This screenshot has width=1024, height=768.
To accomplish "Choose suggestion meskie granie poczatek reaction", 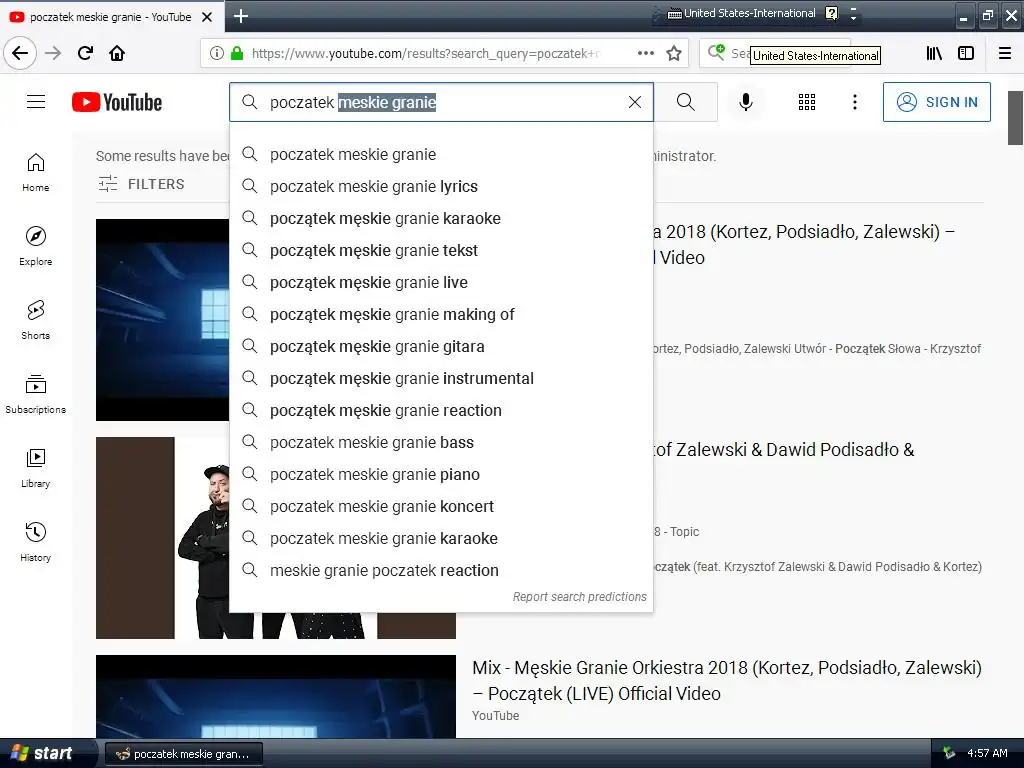I will [x=441, y=570].
